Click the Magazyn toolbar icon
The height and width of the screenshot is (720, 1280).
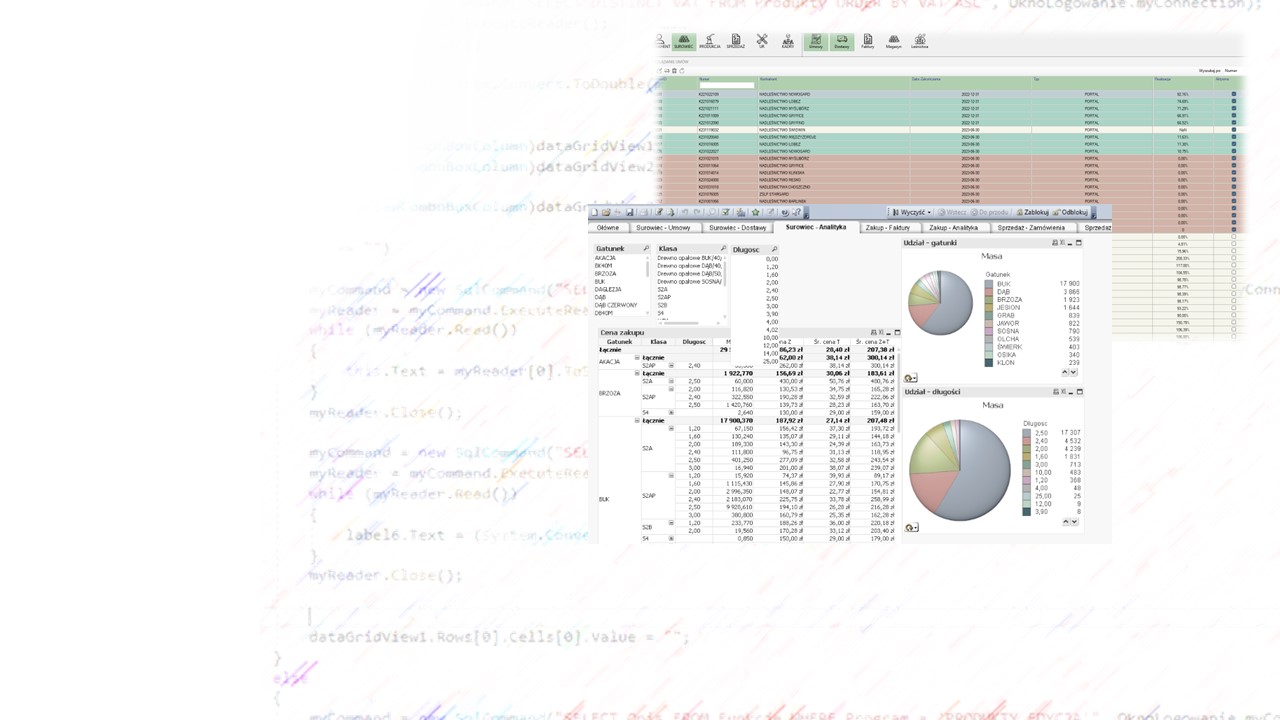(893, 41)
